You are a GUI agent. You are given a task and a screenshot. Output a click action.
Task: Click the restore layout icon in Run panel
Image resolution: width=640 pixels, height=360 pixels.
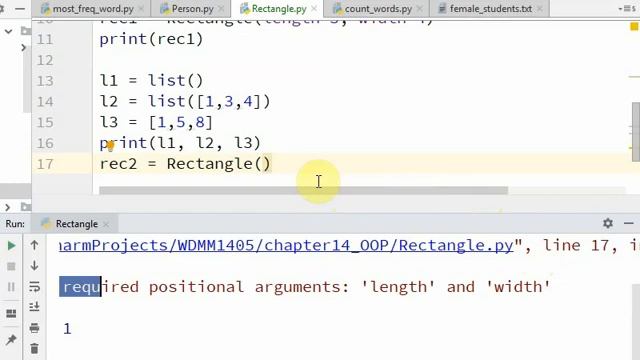click(11, 313)
